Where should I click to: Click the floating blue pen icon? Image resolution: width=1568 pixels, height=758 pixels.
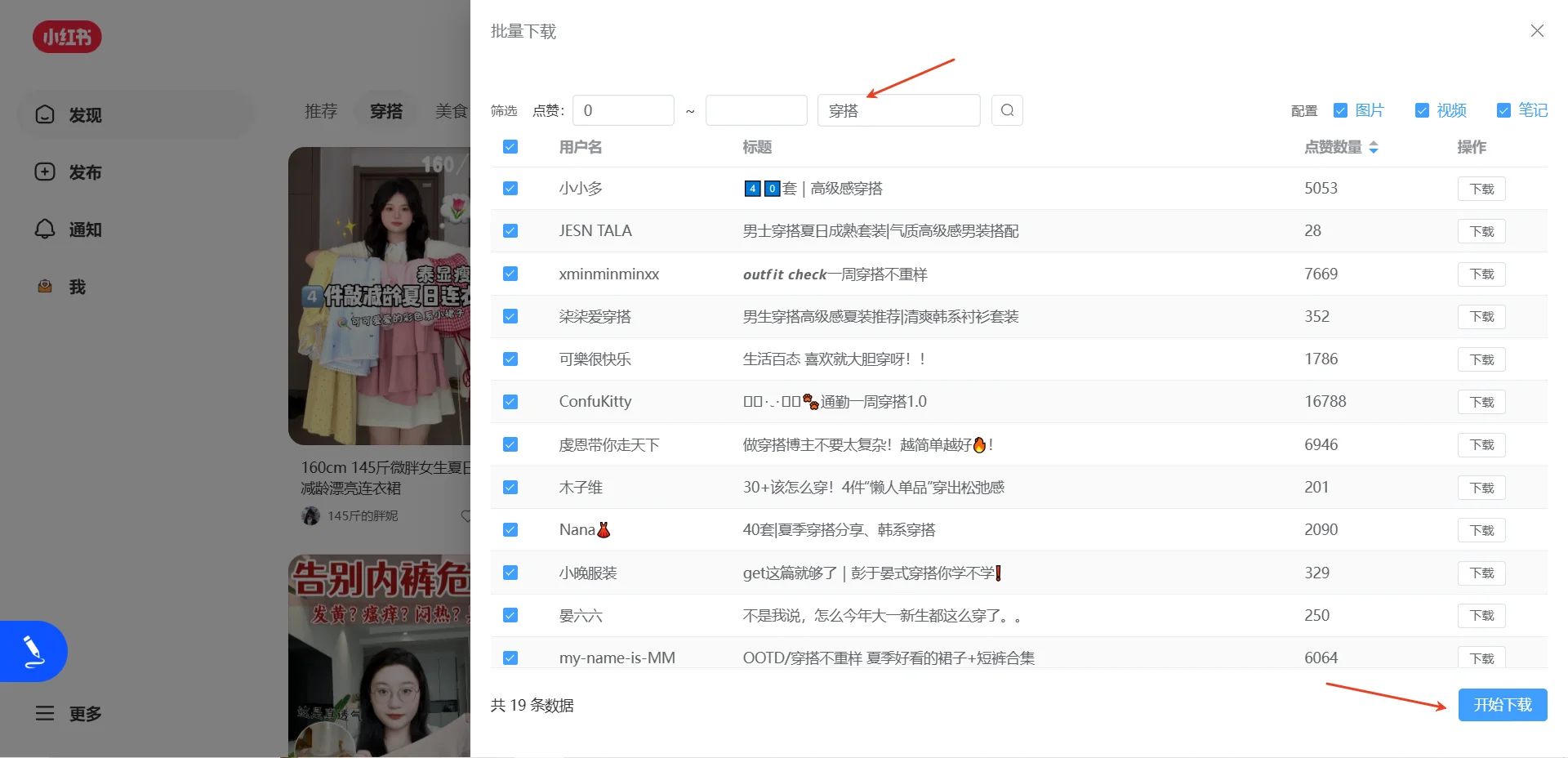(x=33, y=651)
